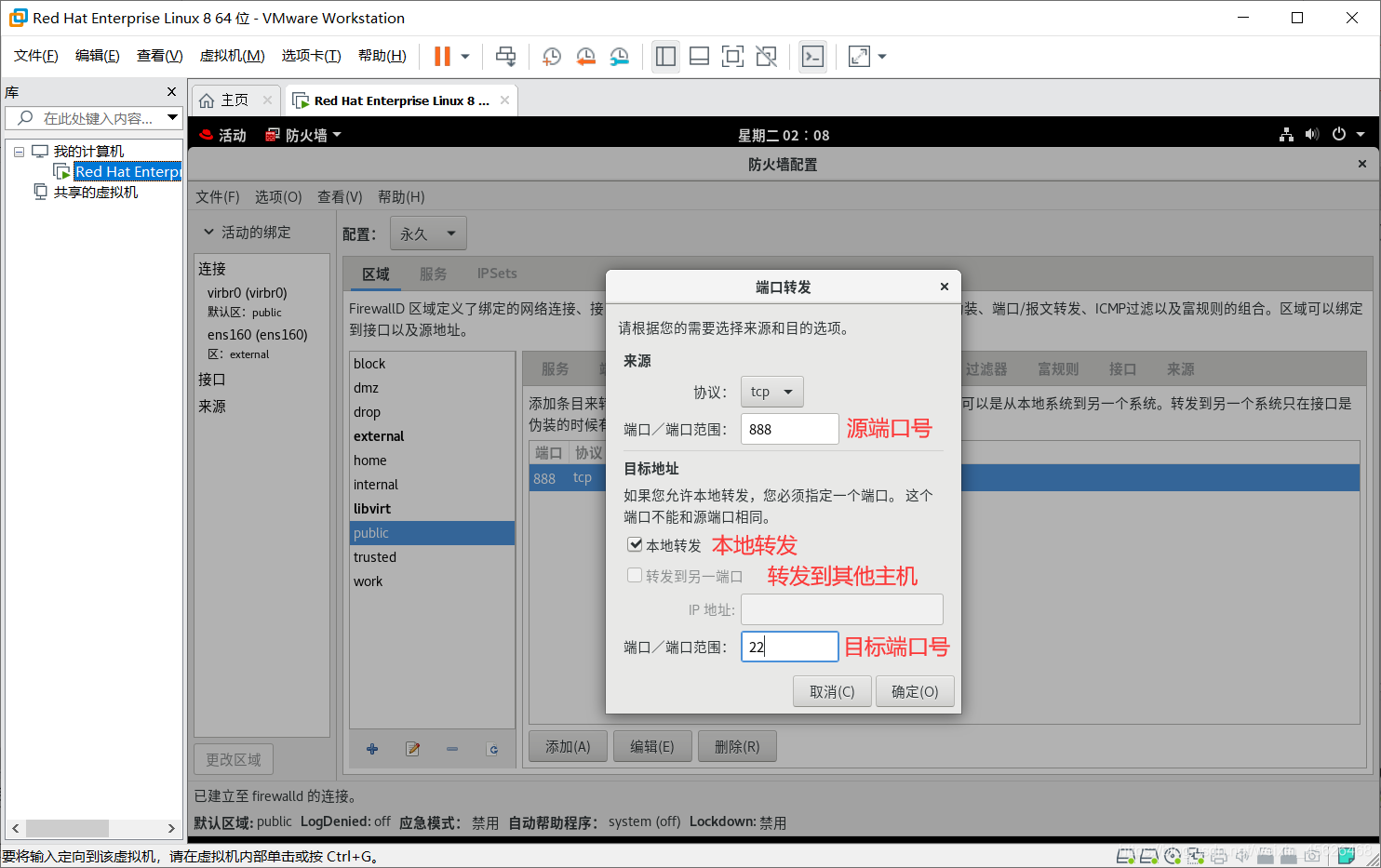The height and width of the screenshot is (868, 1381).
Task: Click the 删除(R) delete button
Action: point(737,746)
